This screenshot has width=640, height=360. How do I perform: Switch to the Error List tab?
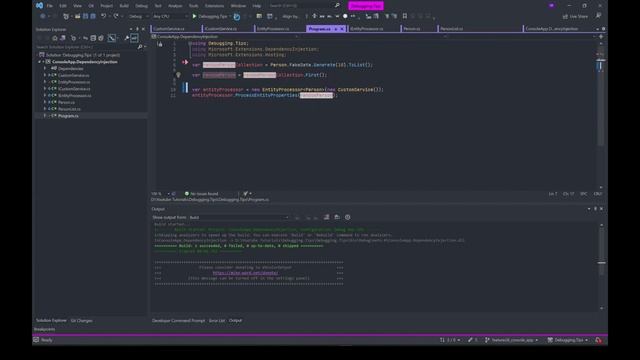[x=217, y=320]
